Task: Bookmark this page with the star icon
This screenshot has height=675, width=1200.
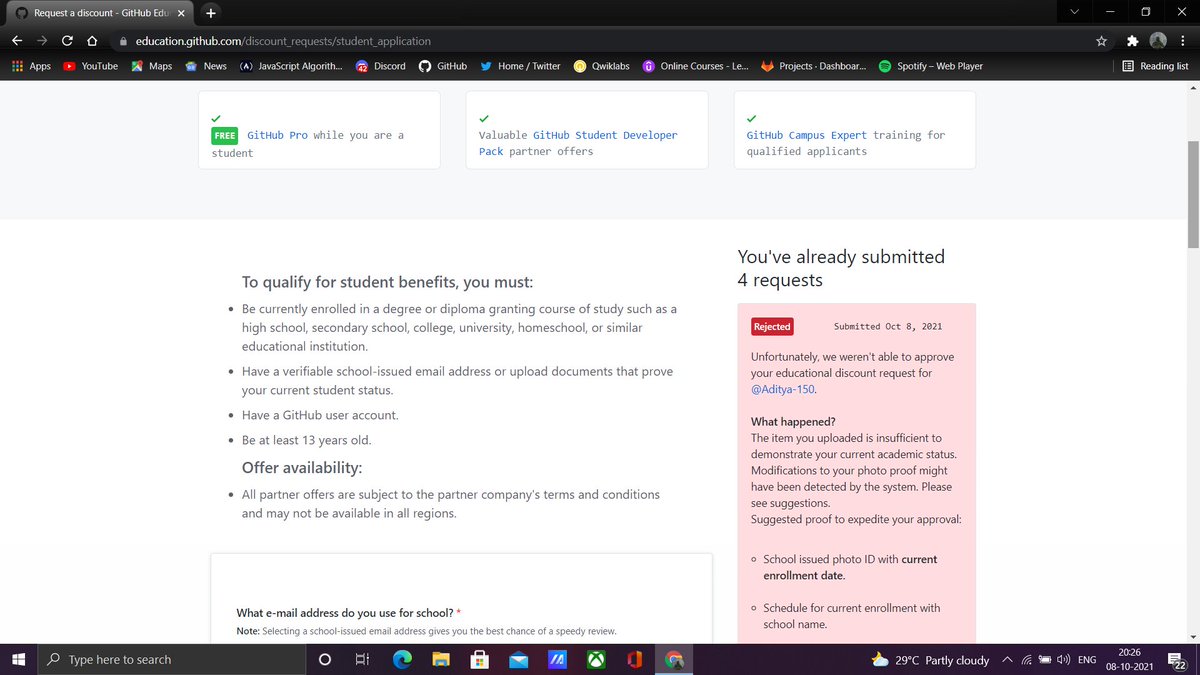Action: pos(1101,41)
